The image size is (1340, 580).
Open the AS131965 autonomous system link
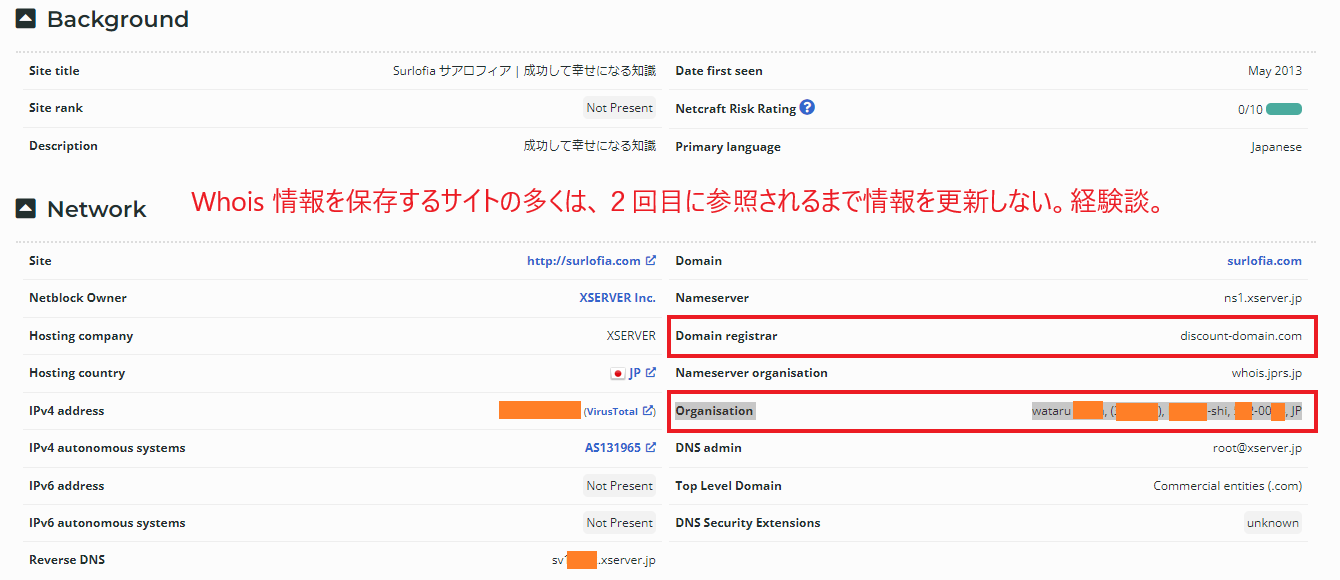click(612, 448)
